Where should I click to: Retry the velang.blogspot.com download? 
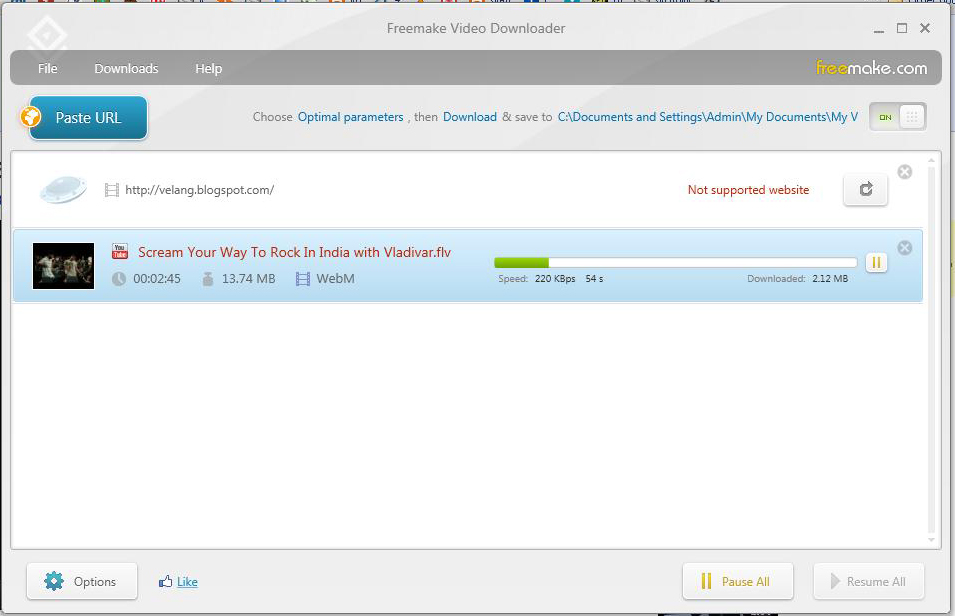point(865,189)
